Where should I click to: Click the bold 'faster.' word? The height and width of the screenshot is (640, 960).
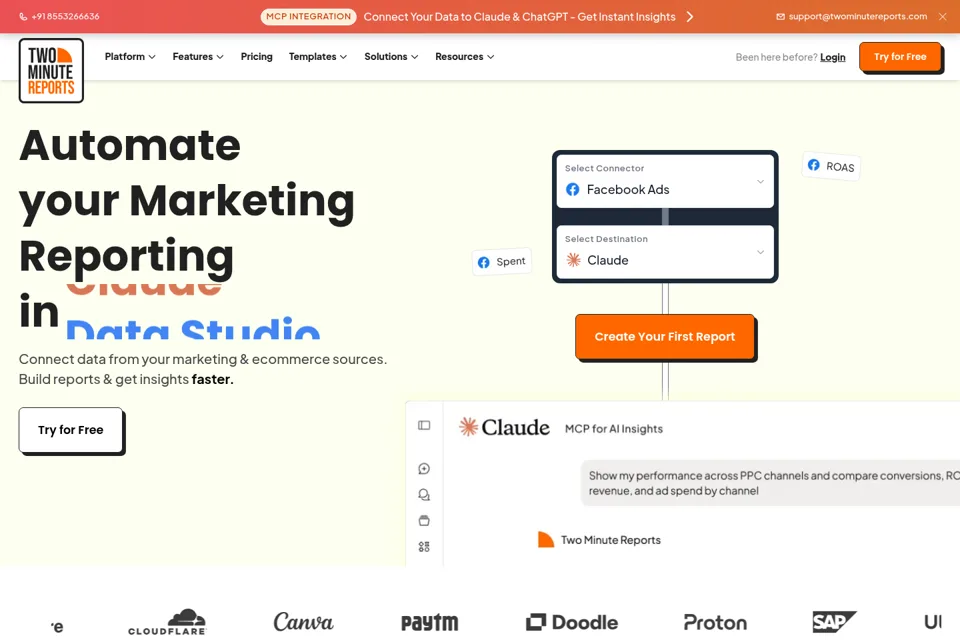[212, 379]
